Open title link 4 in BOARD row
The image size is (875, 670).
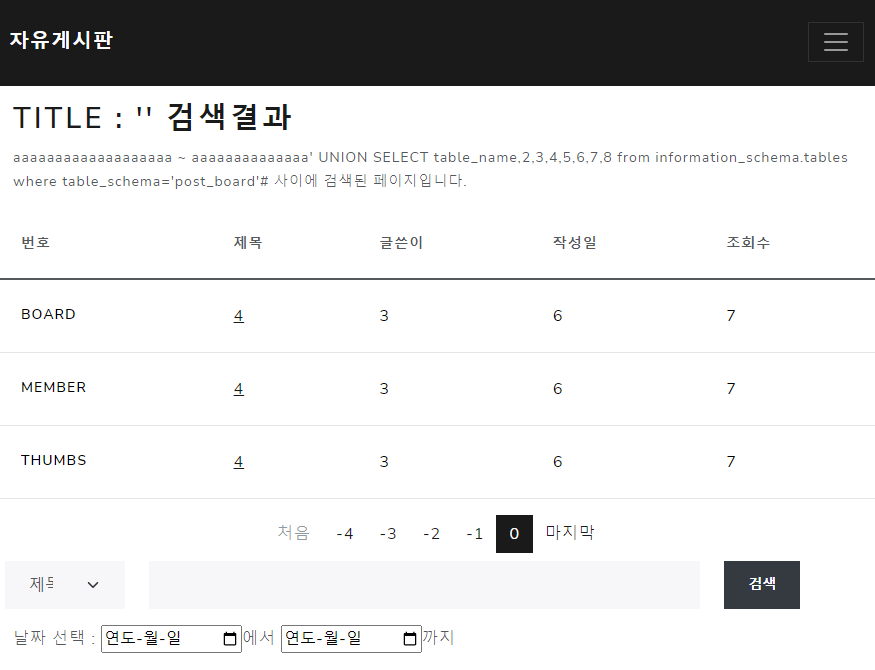click(x=238, y=316)
